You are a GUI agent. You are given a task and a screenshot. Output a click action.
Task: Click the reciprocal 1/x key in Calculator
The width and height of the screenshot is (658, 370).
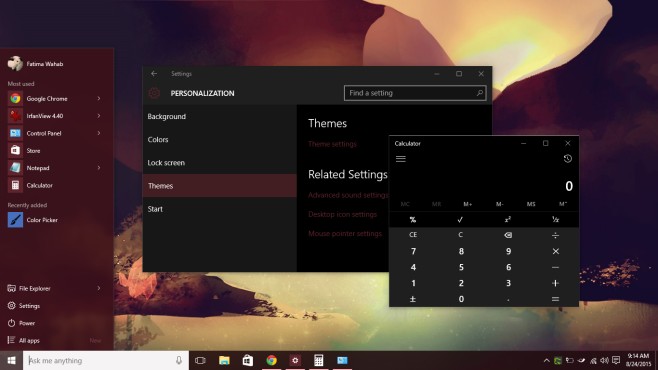[555, 219]
